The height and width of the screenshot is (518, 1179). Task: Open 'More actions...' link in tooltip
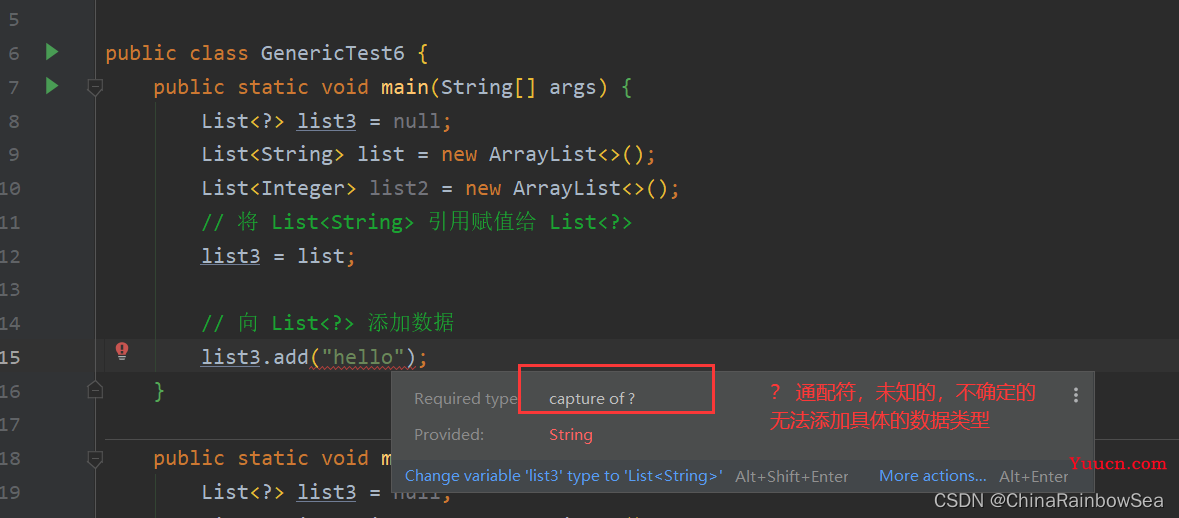(932, 476)
